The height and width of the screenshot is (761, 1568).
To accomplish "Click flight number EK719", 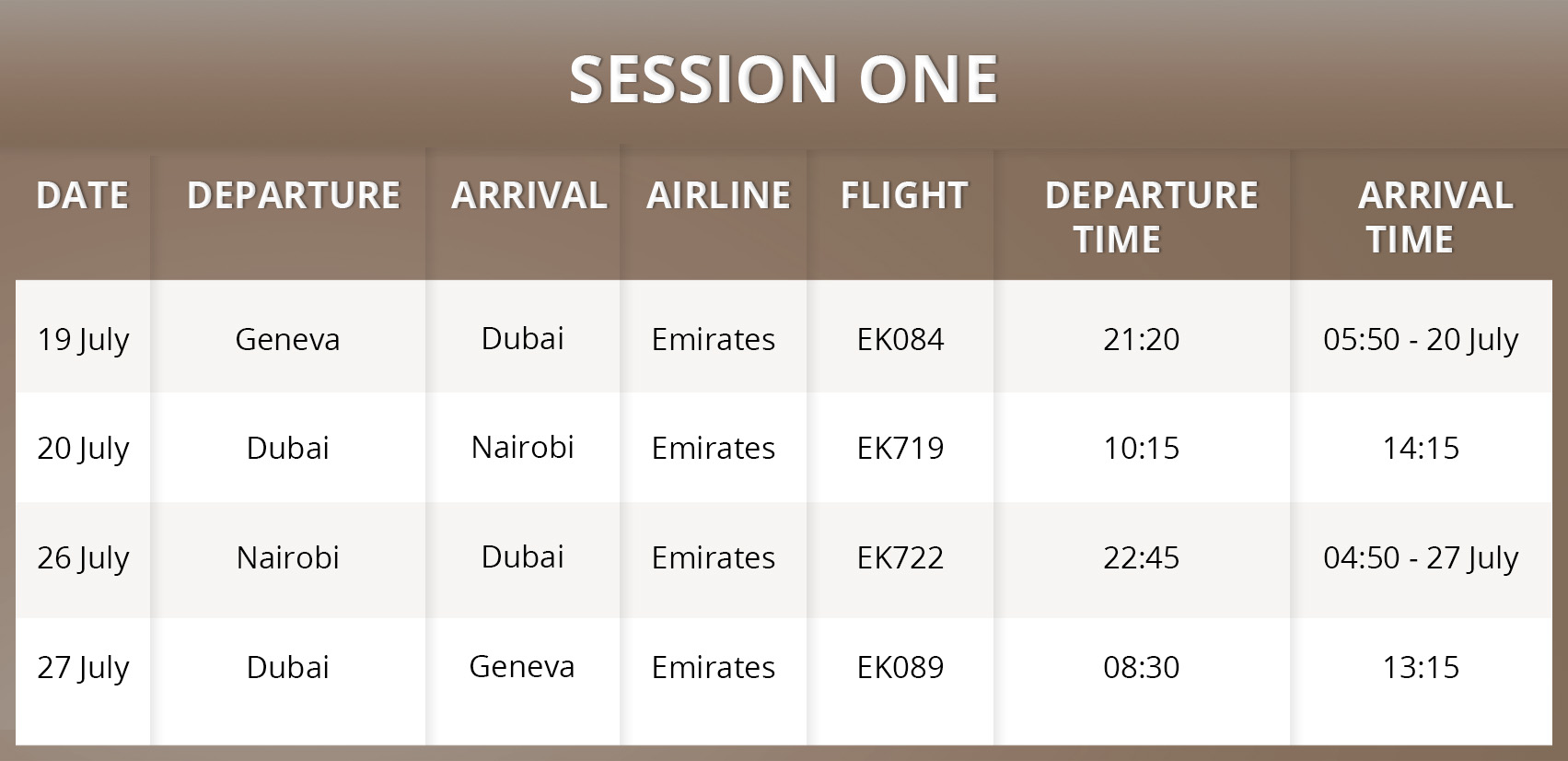I will 900,449.
